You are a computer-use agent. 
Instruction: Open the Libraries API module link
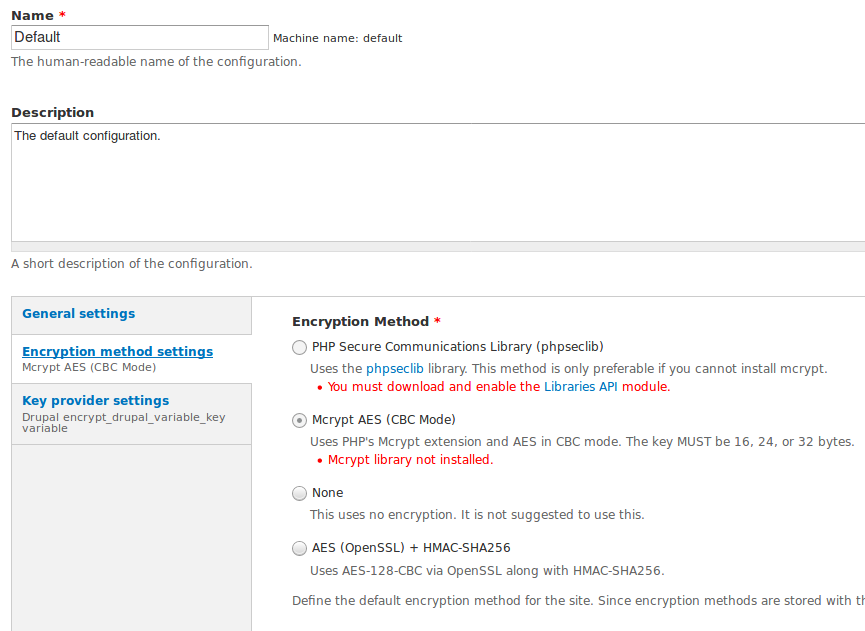coord(580,387)
